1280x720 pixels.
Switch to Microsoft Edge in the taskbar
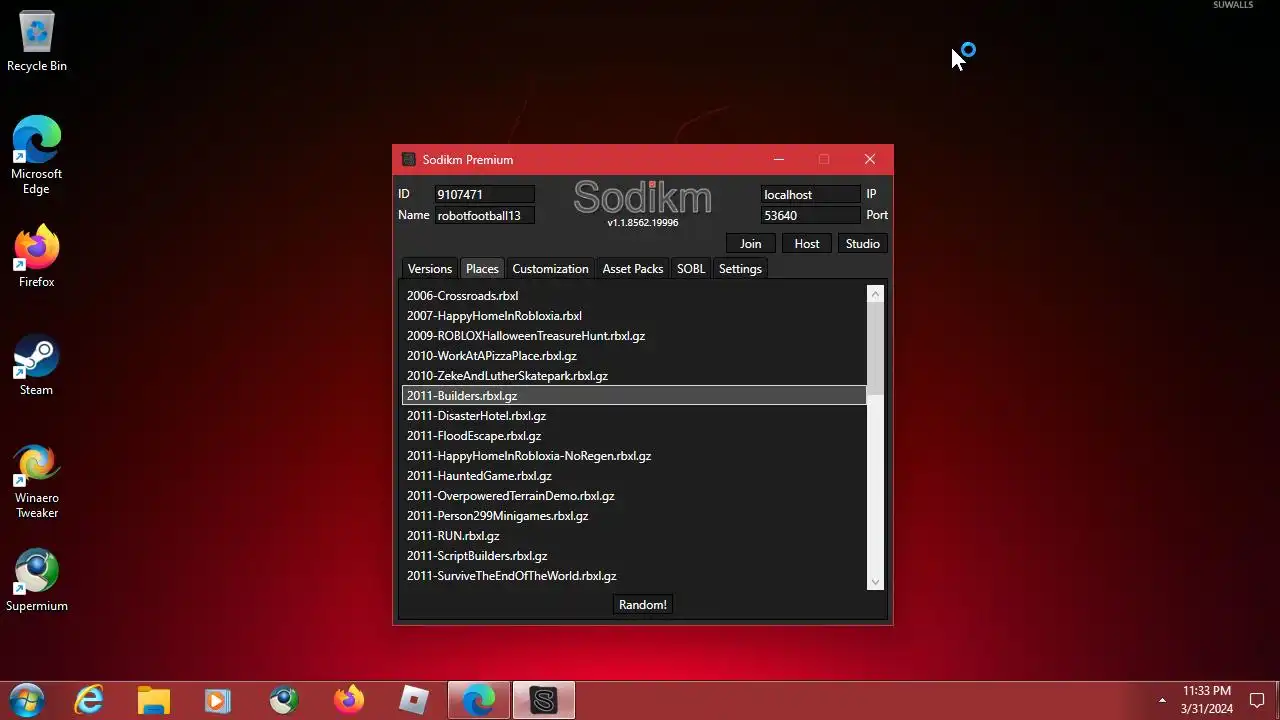479,700
